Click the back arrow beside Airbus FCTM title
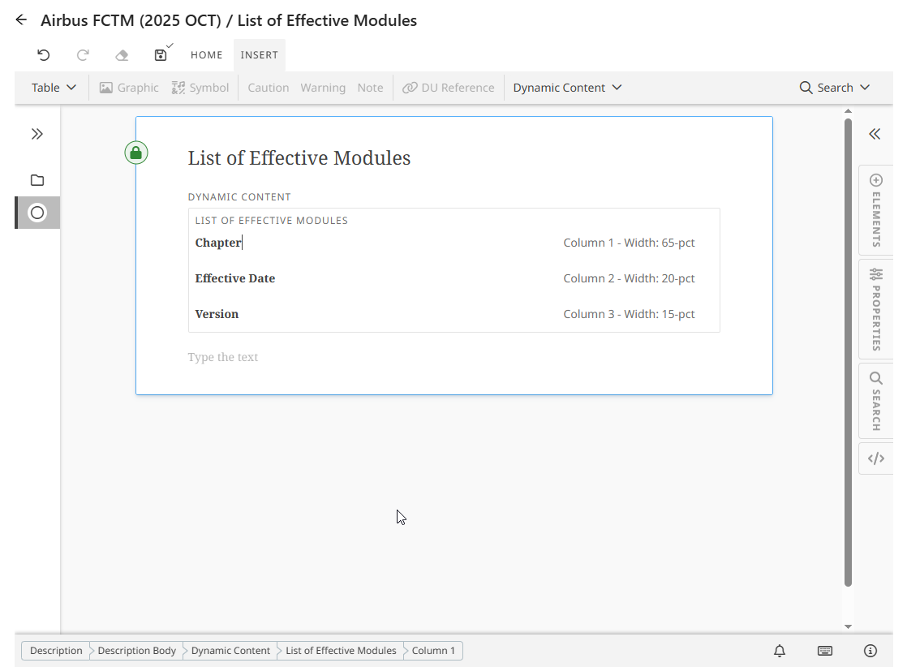This screenshot has width=908, height=668. tap(21, 20)
